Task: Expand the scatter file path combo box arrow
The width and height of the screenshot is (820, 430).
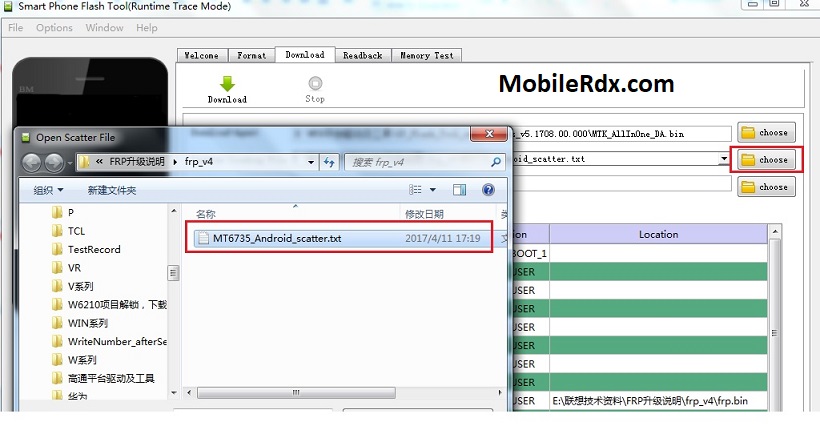Action: coord(724,159)
